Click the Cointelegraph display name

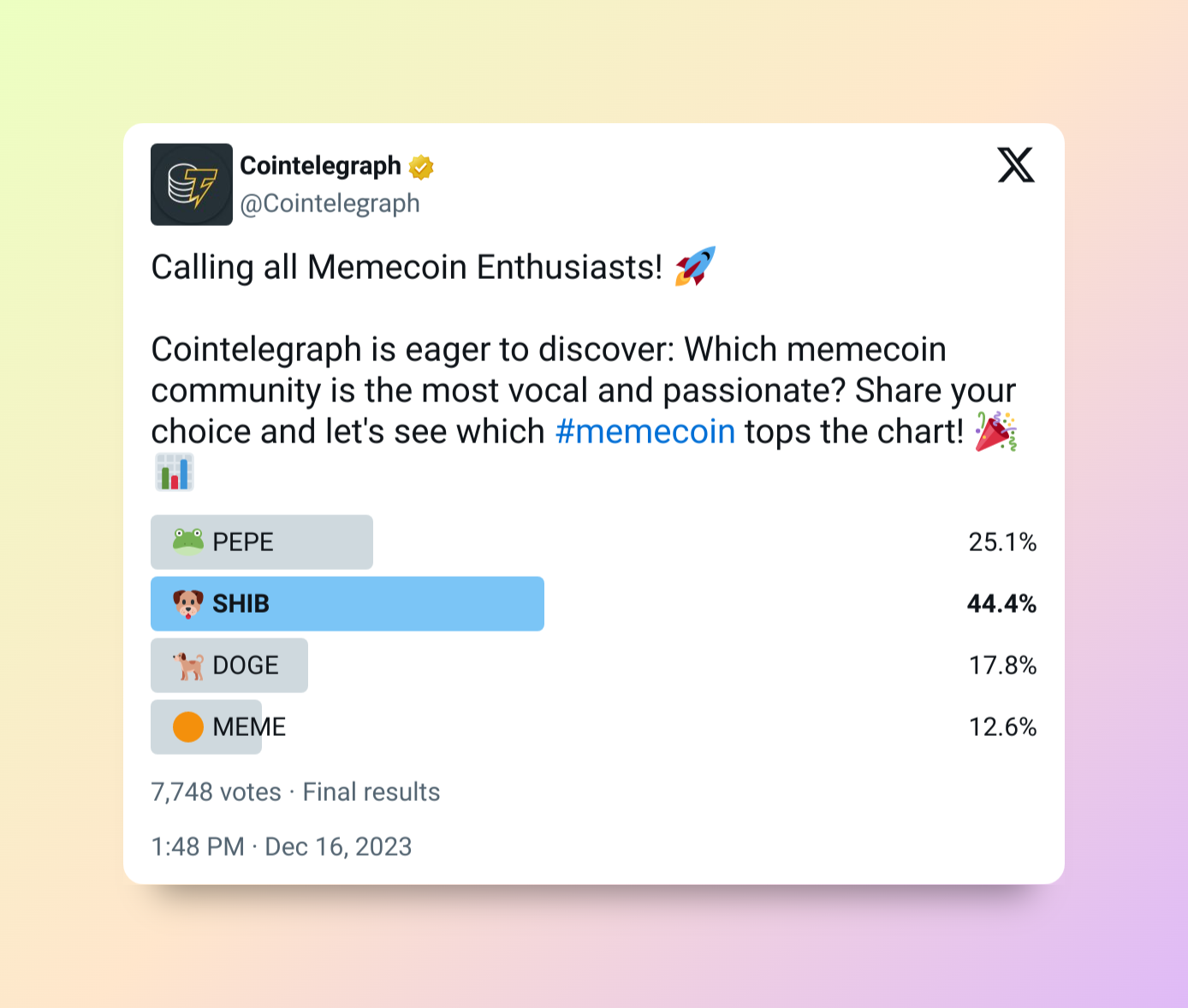tap(320, 165)
